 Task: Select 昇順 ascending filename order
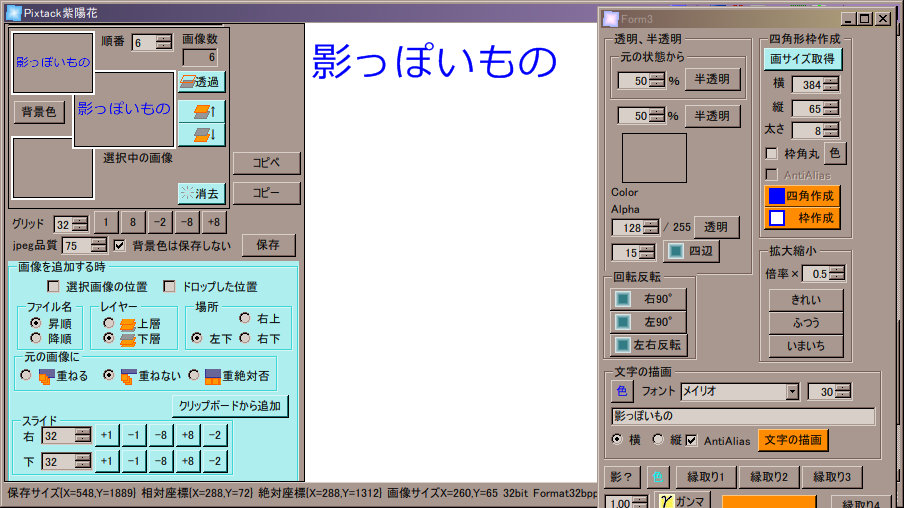36,323
